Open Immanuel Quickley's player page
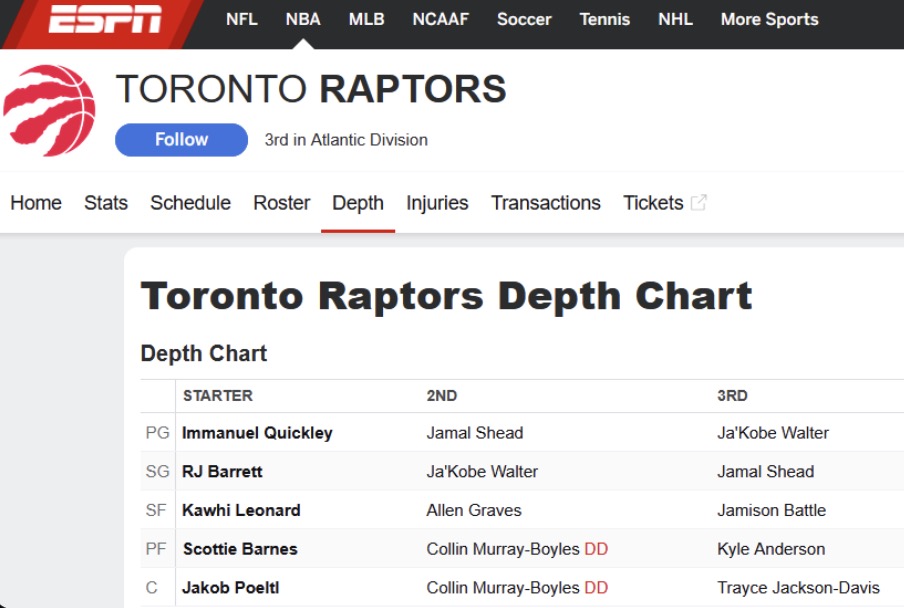 257,433
